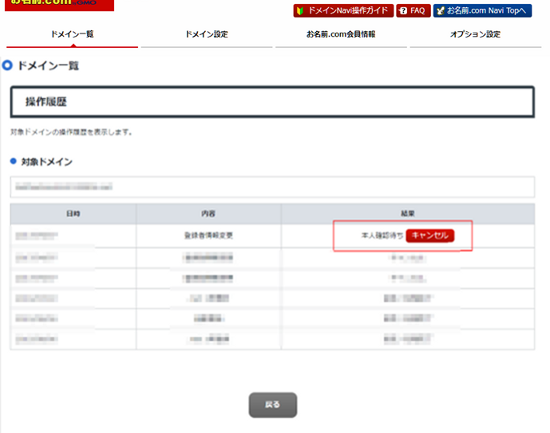Click the 結果 column header
The image size is (550, 433).
pyautogui.click(x=408, y=214)
